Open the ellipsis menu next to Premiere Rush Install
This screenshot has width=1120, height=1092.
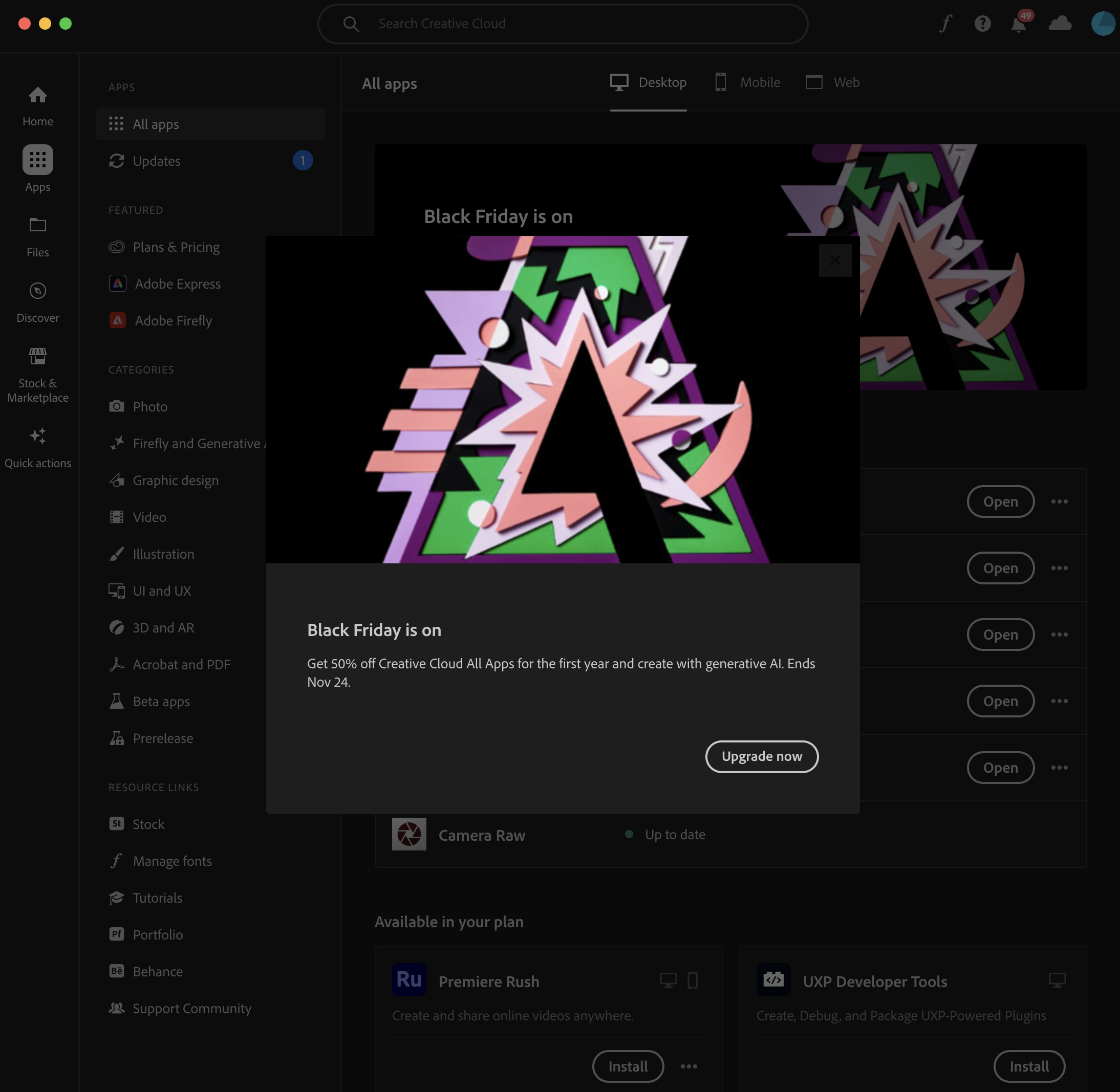688,1066
